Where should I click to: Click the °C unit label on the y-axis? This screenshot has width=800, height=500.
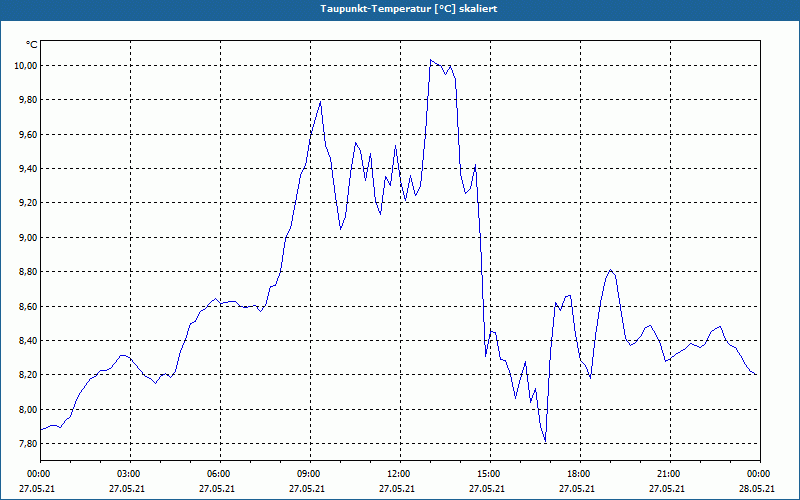coord(31,45)
